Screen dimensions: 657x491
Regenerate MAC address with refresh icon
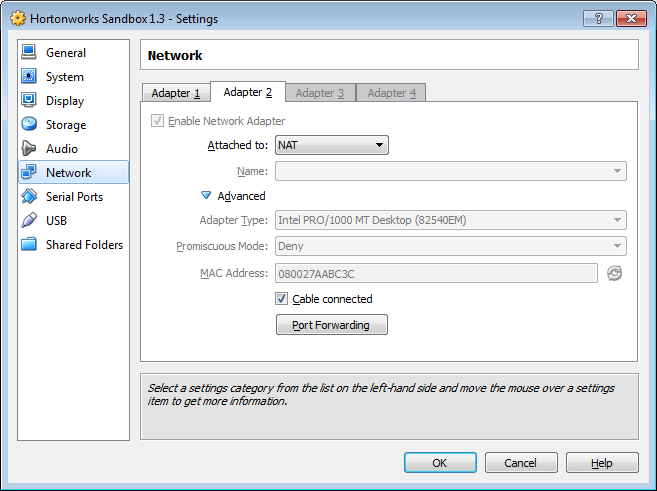tap(614, 273)
